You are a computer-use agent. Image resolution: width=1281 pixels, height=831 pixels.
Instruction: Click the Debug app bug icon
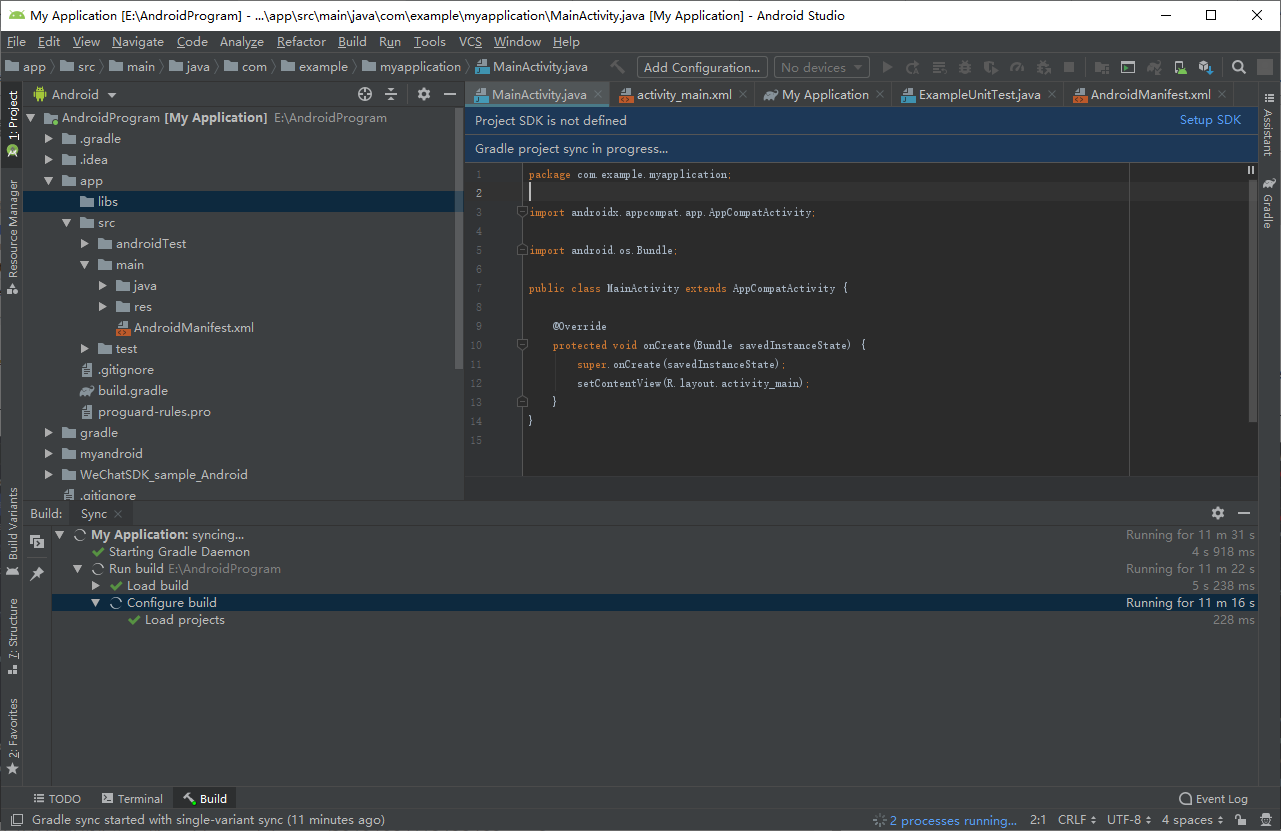pyautogui.click(x=965, y=67)
